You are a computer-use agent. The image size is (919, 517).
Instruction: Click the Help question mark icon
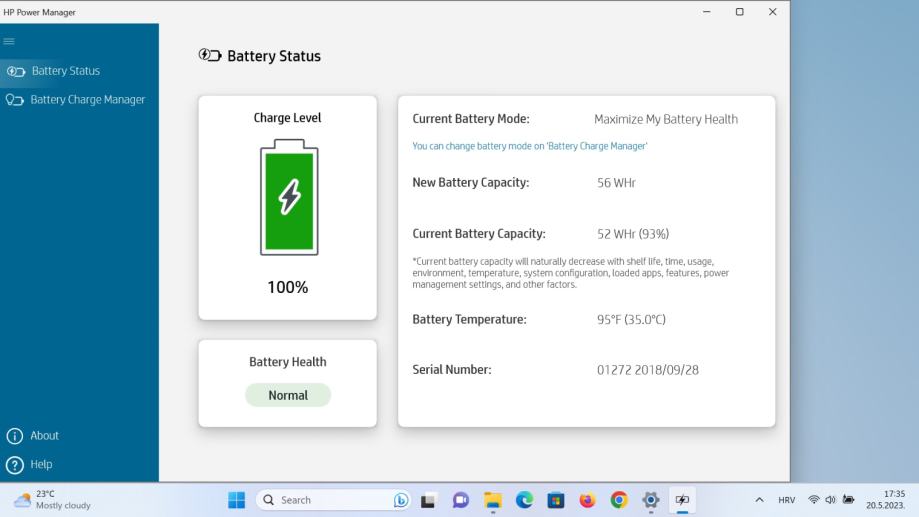click(15, 465)
